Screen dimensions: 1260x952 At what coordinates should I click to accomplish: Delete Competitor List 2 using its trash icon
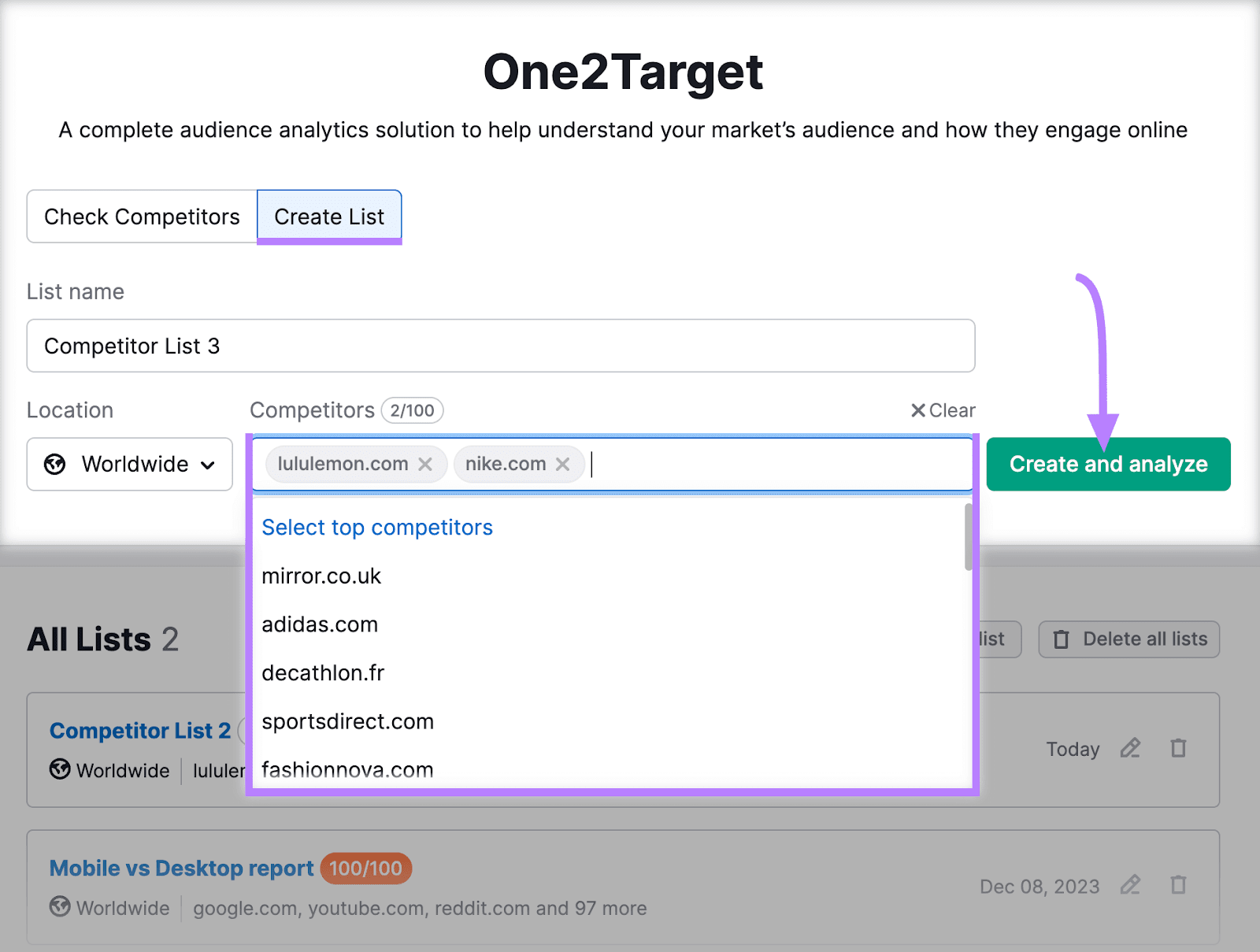tap(1177, 748)
